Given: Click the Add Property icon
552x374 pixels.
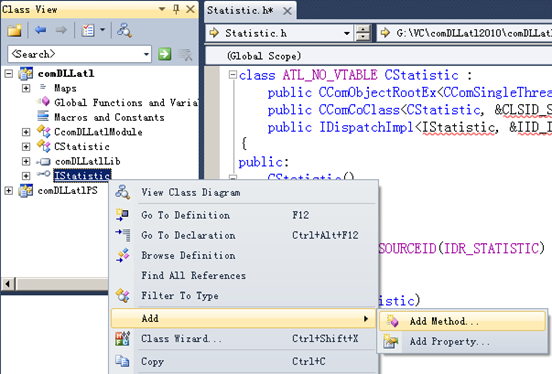Looking at the screenshot, I should [391, 341].
